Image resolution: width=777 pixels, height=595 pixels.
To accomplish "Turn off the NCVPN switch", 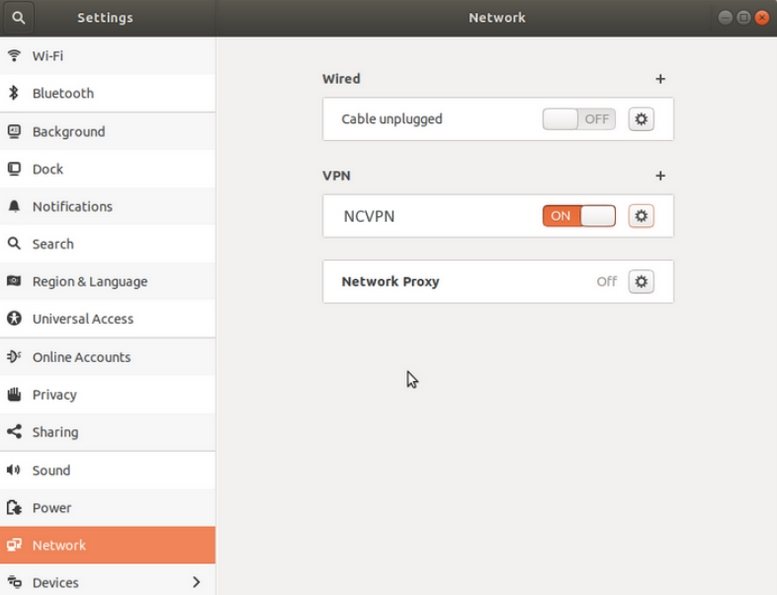I will pyautogui.click(x=579, y=216).
